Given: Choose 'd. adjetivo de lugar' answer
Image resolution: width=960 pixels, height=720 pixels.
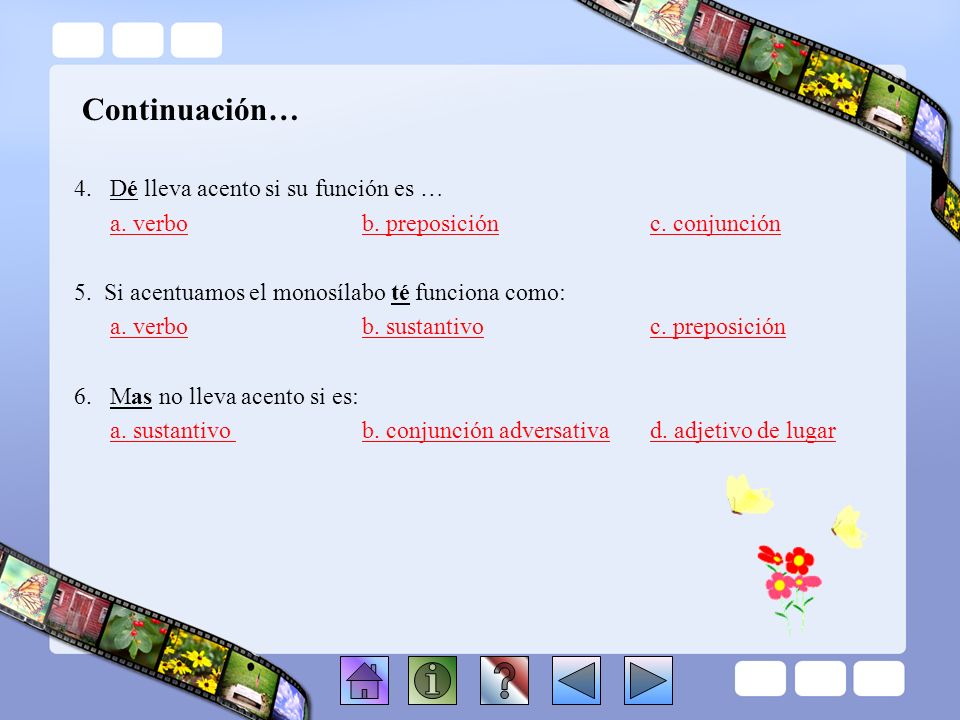Looking at the screenshot, I should pyautogui.click(x=743, y=431).
